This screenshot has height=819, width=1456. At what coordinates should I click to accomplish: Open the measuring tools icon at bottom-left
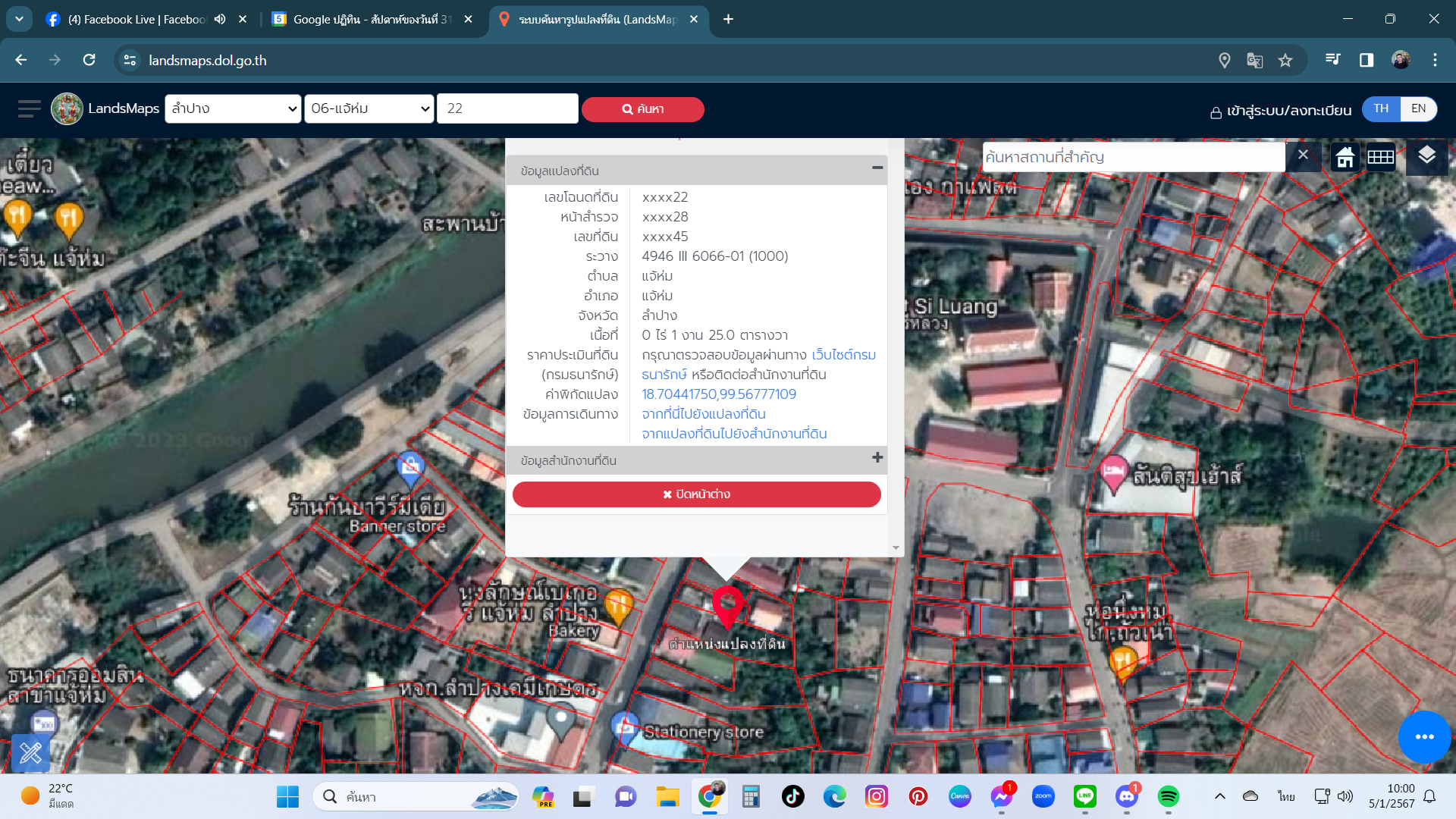click(31, 753)
